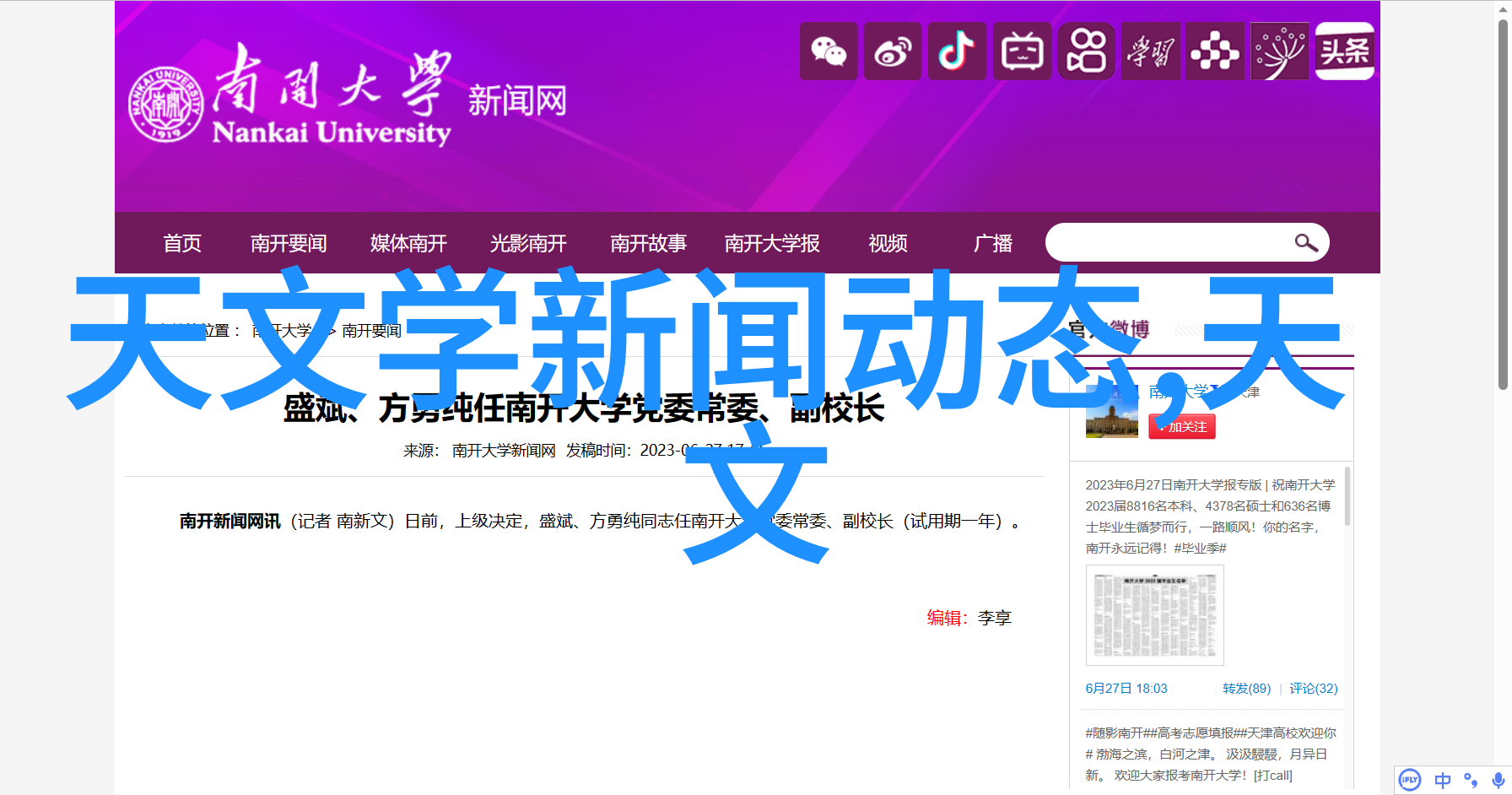Click the editor name 李享

click(x=995, y=618)
